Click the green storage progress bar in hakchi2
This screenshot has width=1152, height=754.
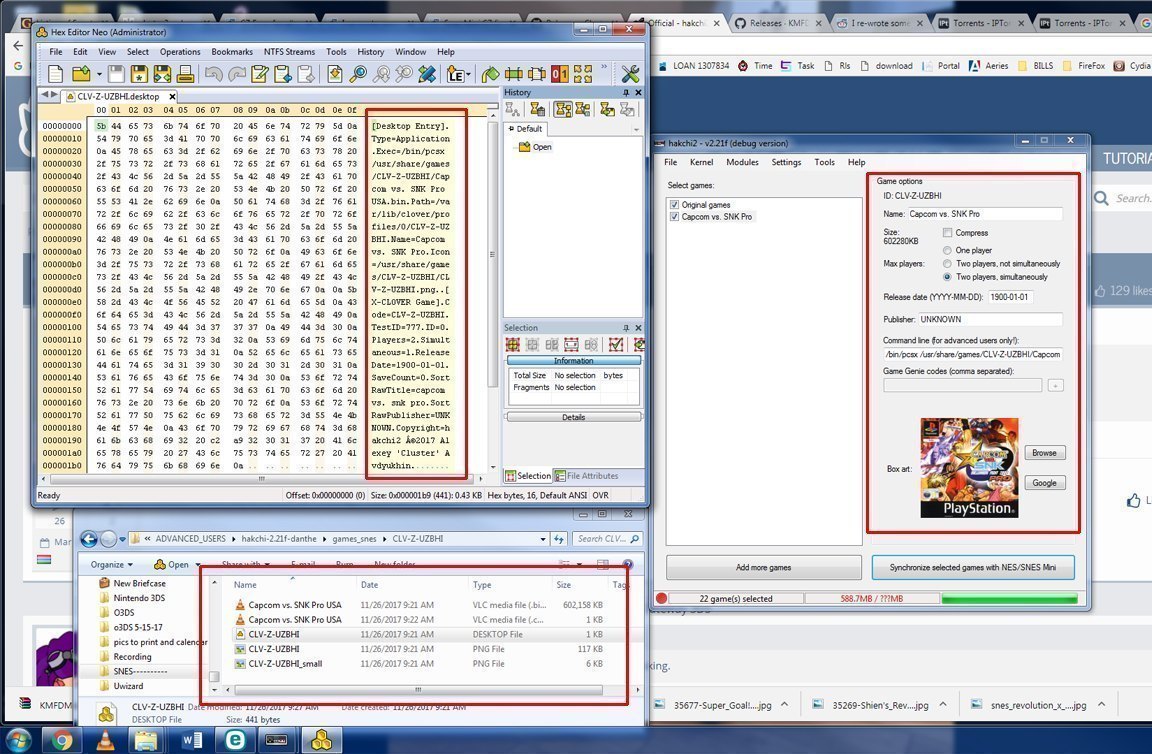pyautogui.click(x=1009, y=598)
